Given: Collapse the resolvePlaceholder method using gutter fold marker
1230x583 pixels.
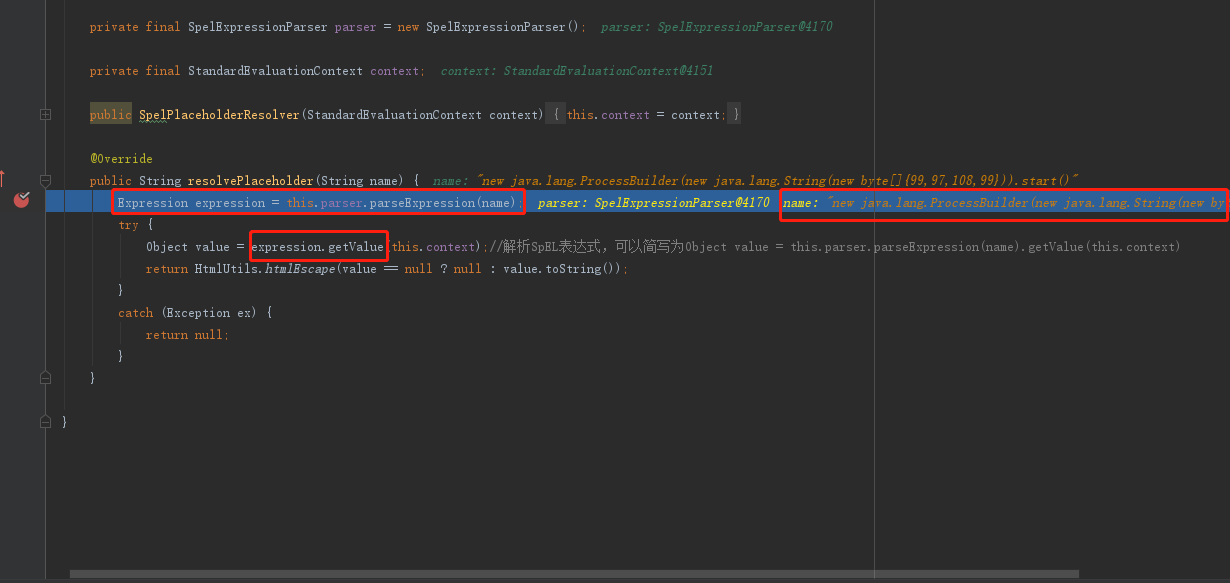Looking at the screenshot, I should [45, 181].
